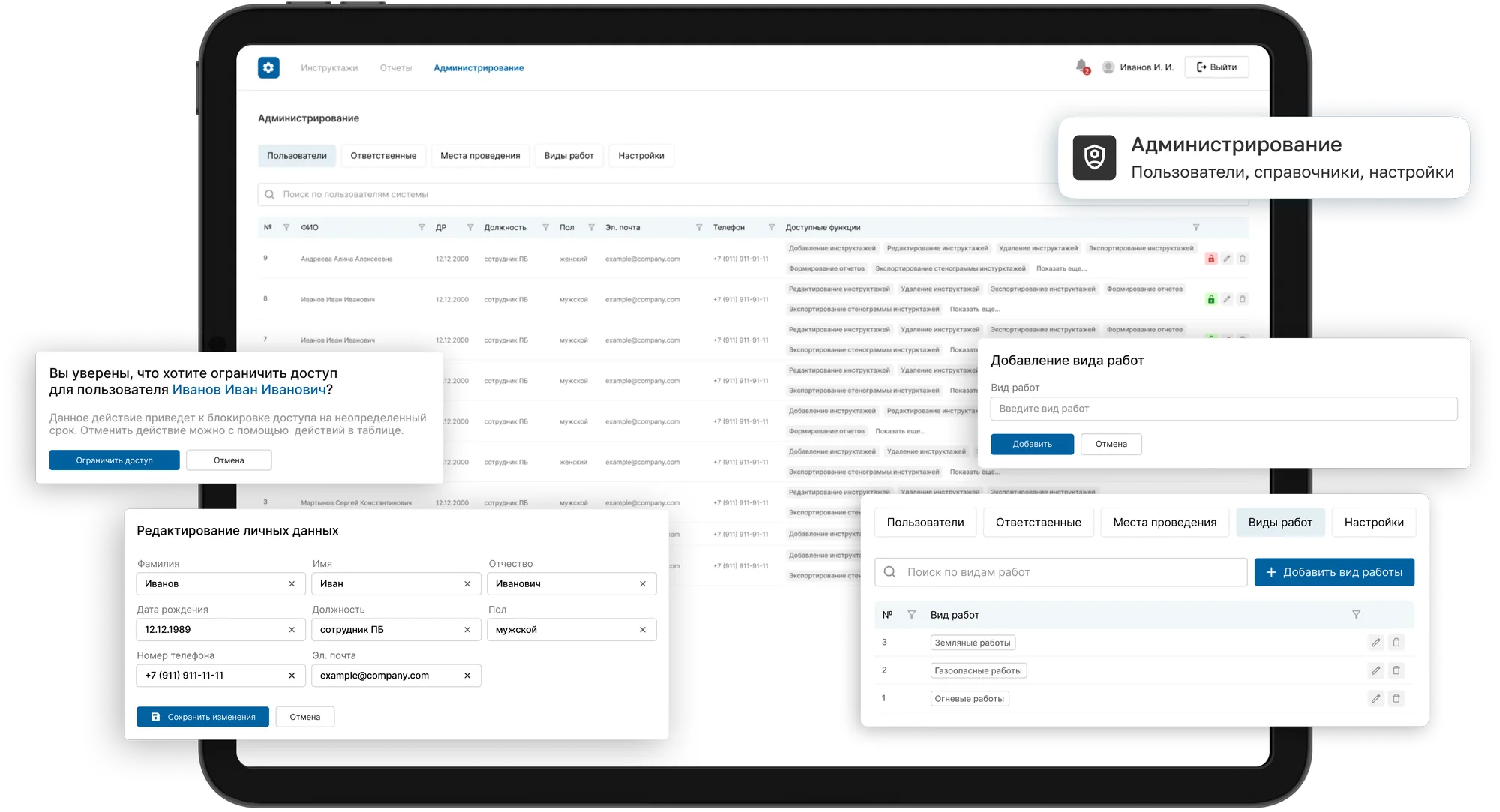Switch to Места проведения tab in main window
This screenshot has height=812, width=1500.
480,156
